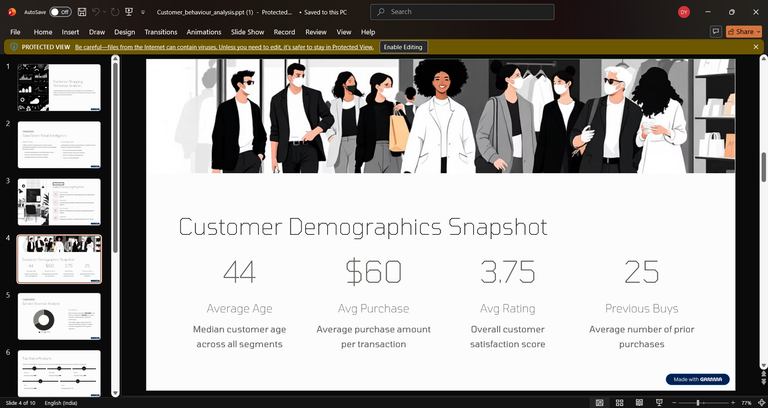The image size is (768, 408).
Task: Click the Save icon in quick access toolbar
Action: pos(82,12)
